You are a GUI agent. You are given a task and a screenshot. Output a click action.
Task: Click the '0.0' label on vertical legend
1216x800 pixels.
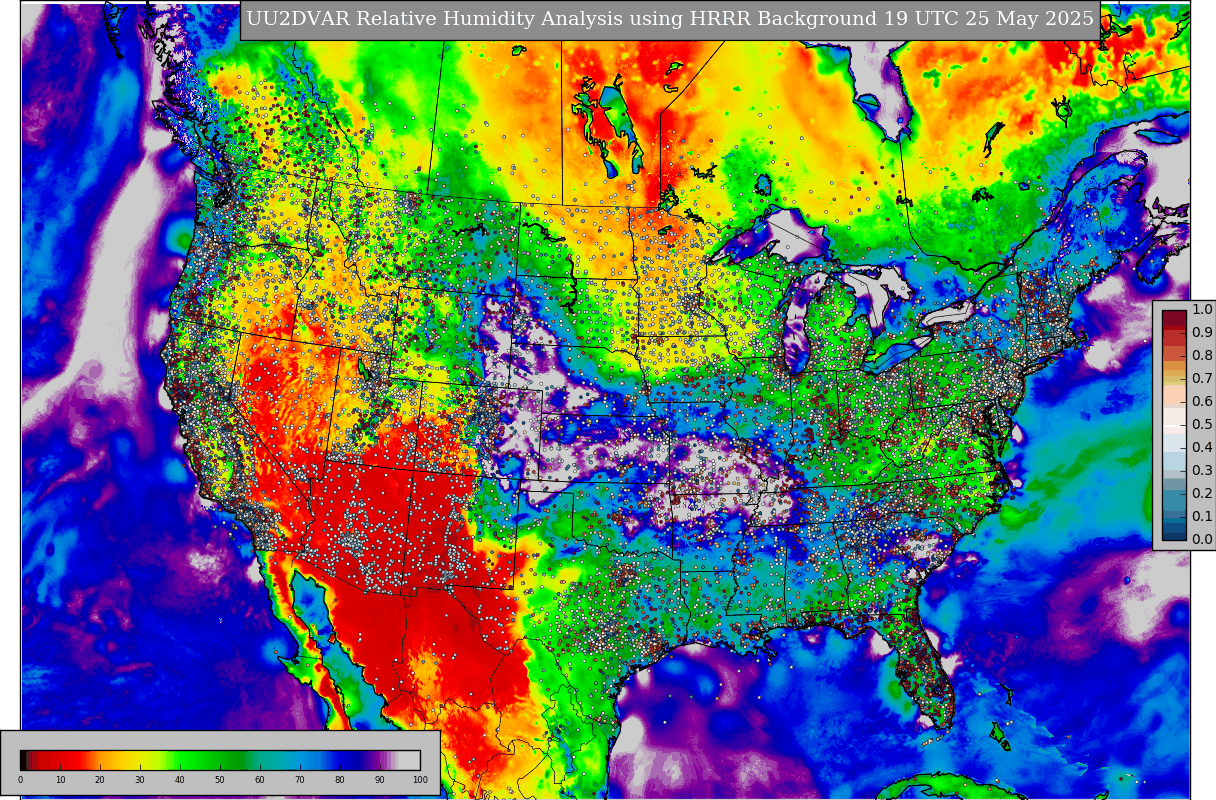coord(1202,540)
